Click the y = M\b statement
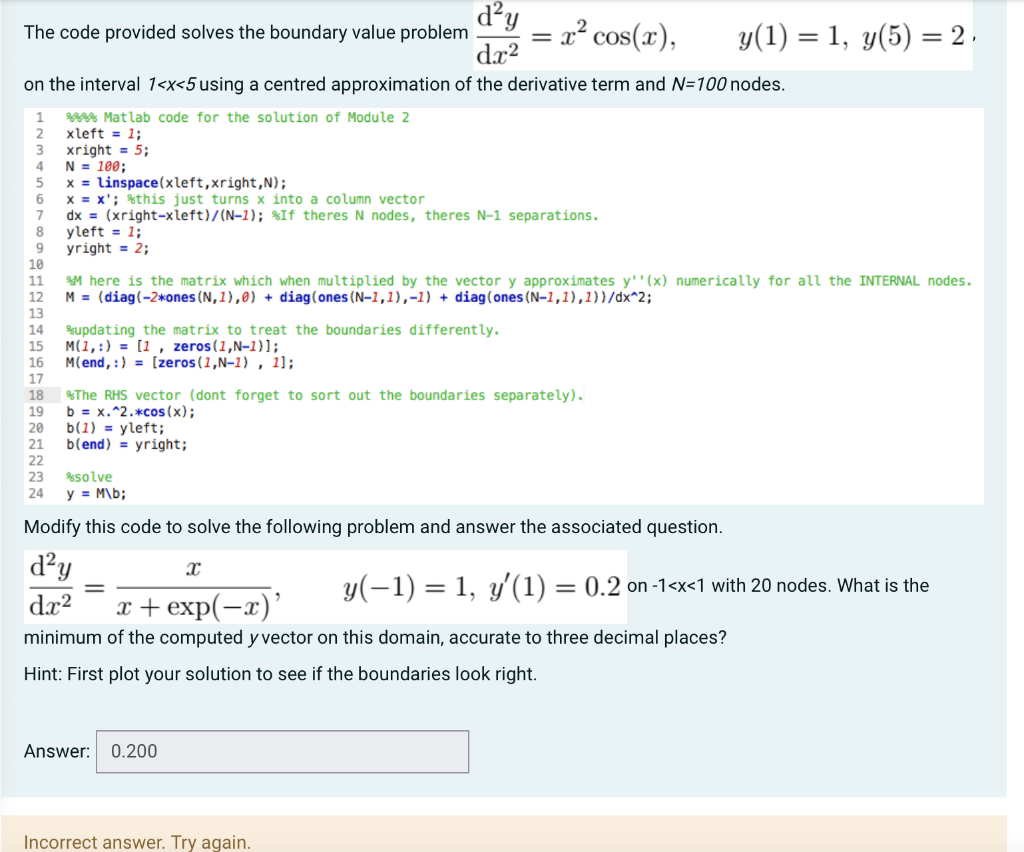 [95, 493]
